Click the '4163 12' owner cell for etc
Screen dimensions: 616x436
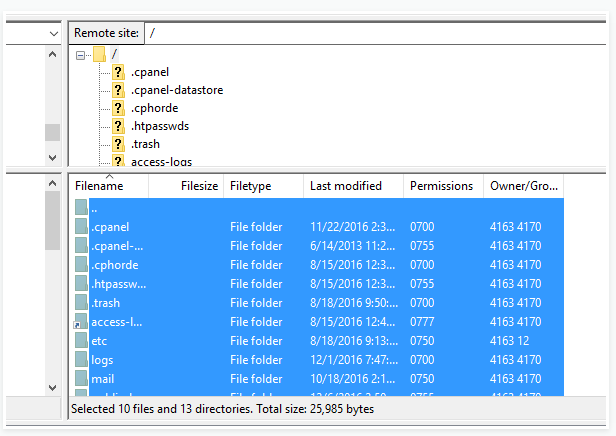point(510,341)
